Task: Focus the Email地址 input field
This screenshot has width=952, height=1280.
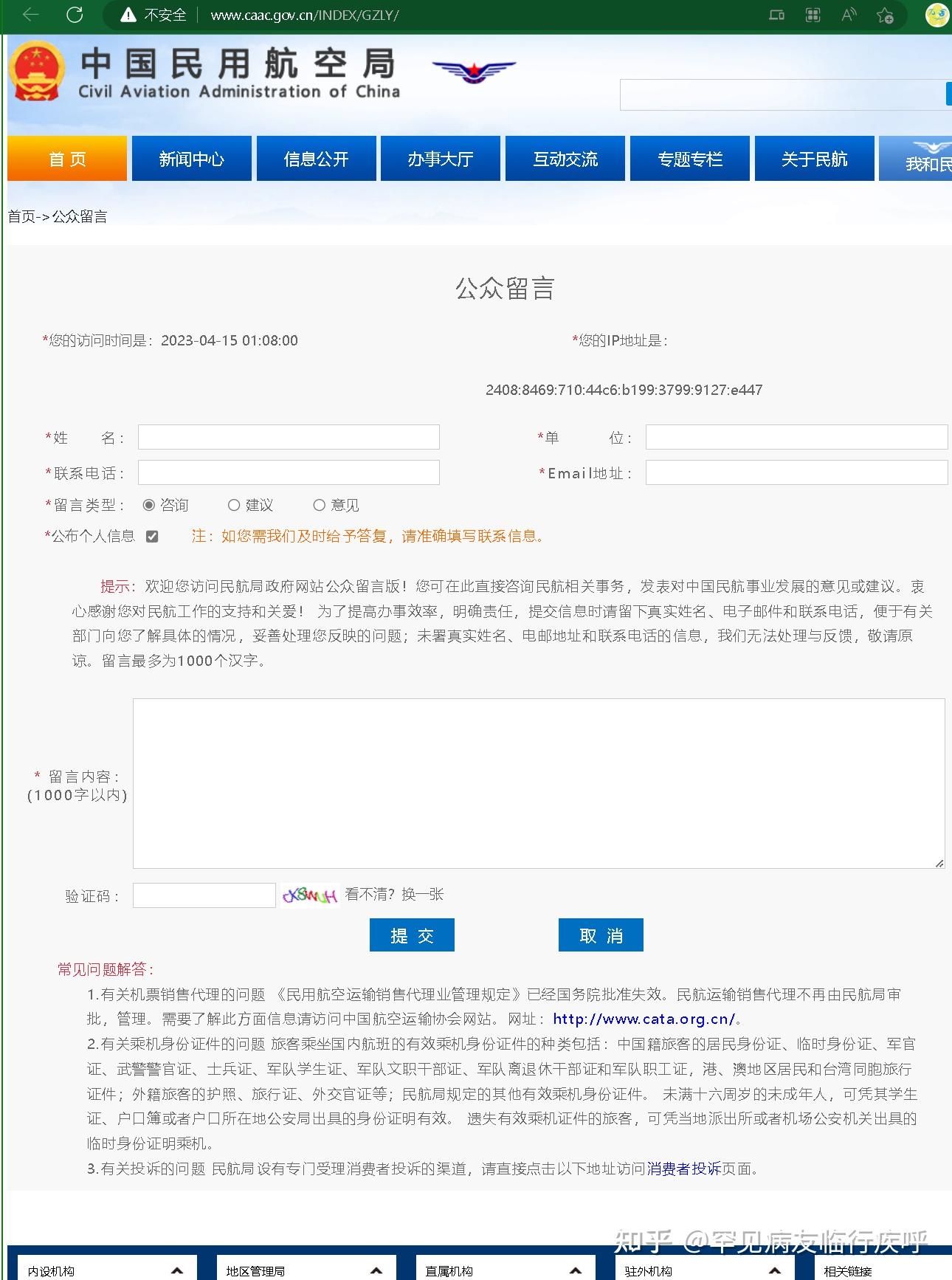Action: coord(797,472)
